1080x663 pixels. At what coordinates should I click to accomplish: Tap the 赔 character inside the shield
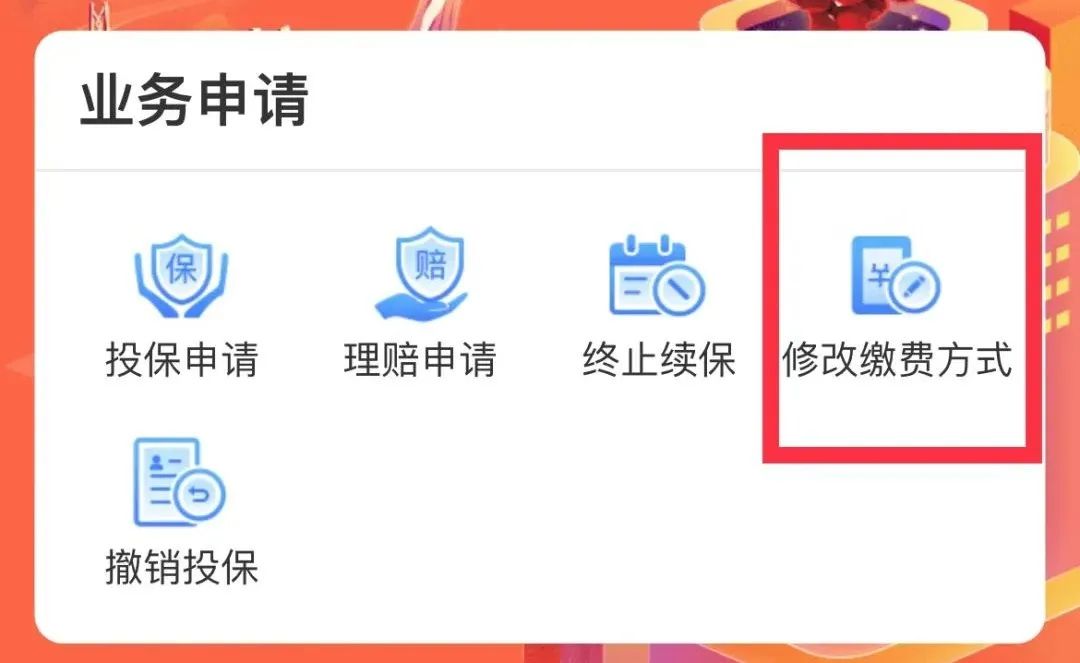pyautogui.click(x=430, y=263)
